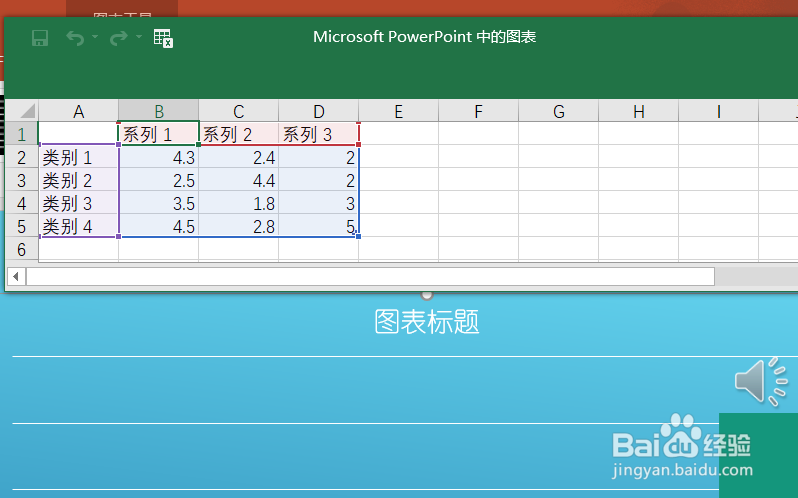This screenshot has height=498, width=798.
Task: Select column D header
Action: pyautogui.click(x=319, y=111)
